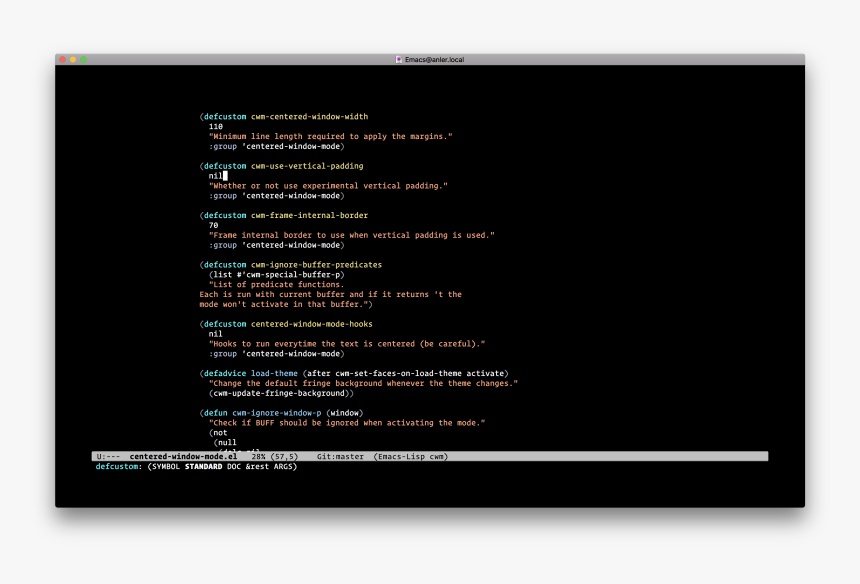Image resolution: width=860 pixels, height=584 pixels.
Task: Click docstring "Check if BUFF should be ignored"
Action: click(x=347, y=423)
